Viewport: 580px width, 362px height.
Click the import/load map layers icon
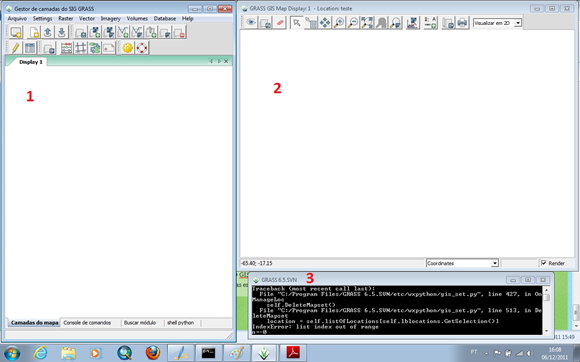pos(81,32)
